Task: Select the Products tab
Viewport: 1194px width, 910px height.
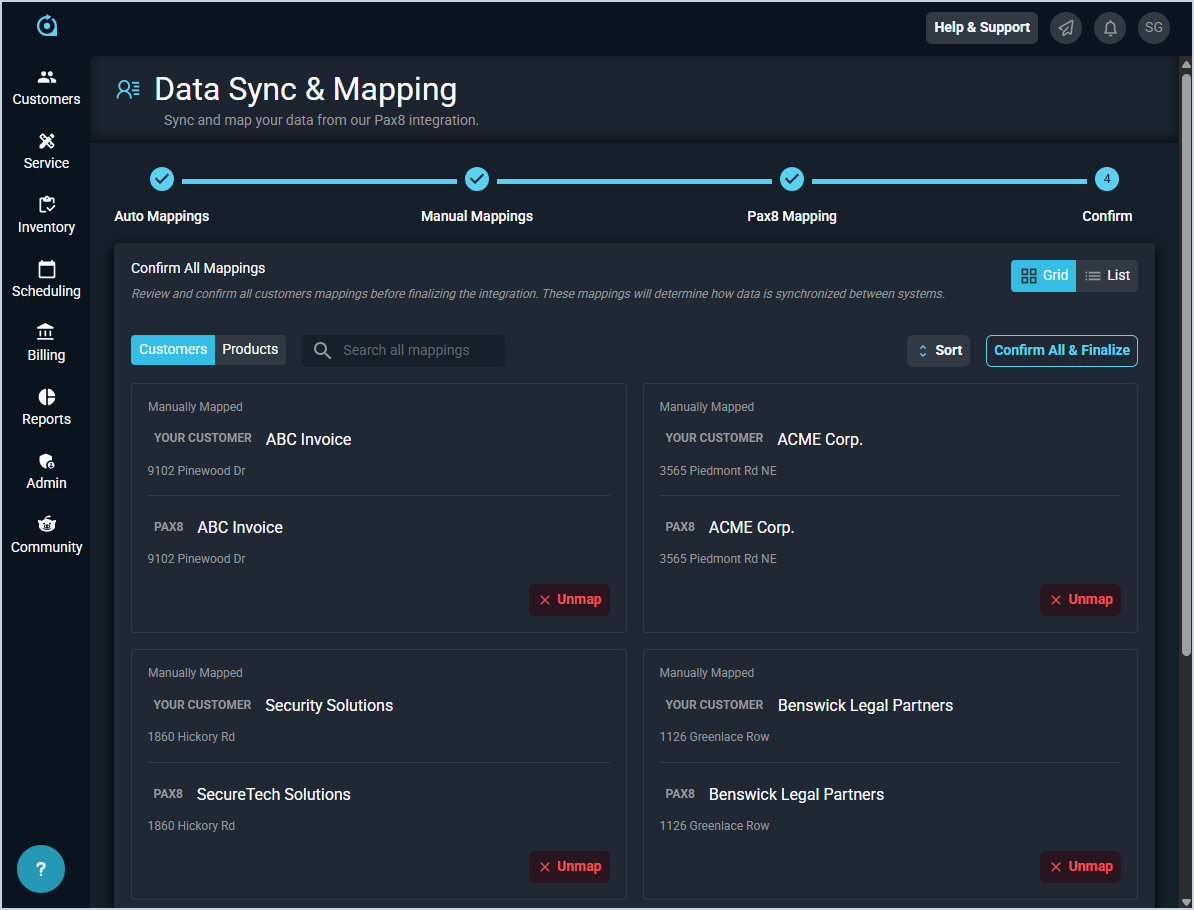Action: tap(250, 350)
